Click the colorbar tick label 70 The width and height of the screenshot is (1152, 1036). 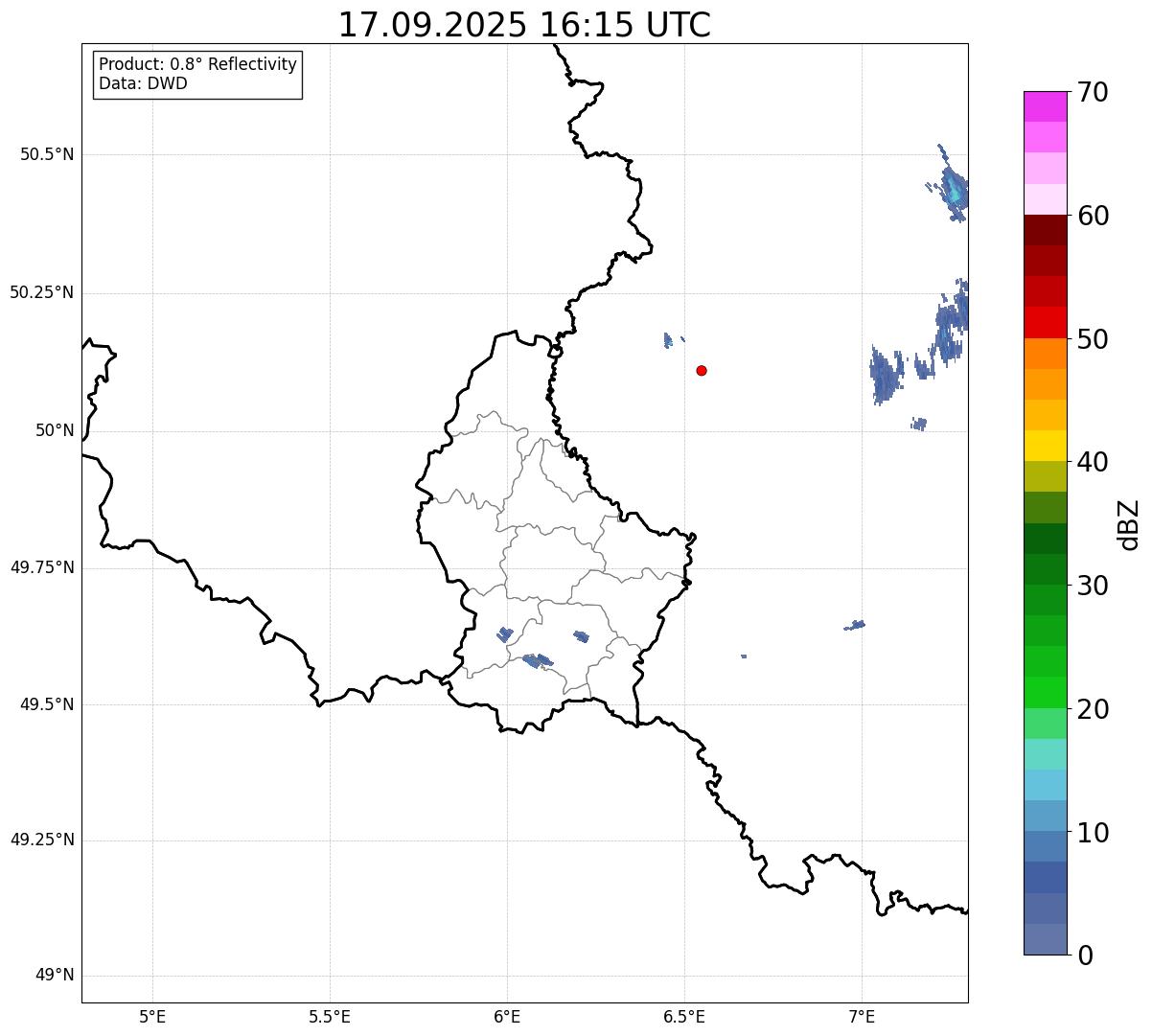pyautogui.click(x=1092, y=92)
